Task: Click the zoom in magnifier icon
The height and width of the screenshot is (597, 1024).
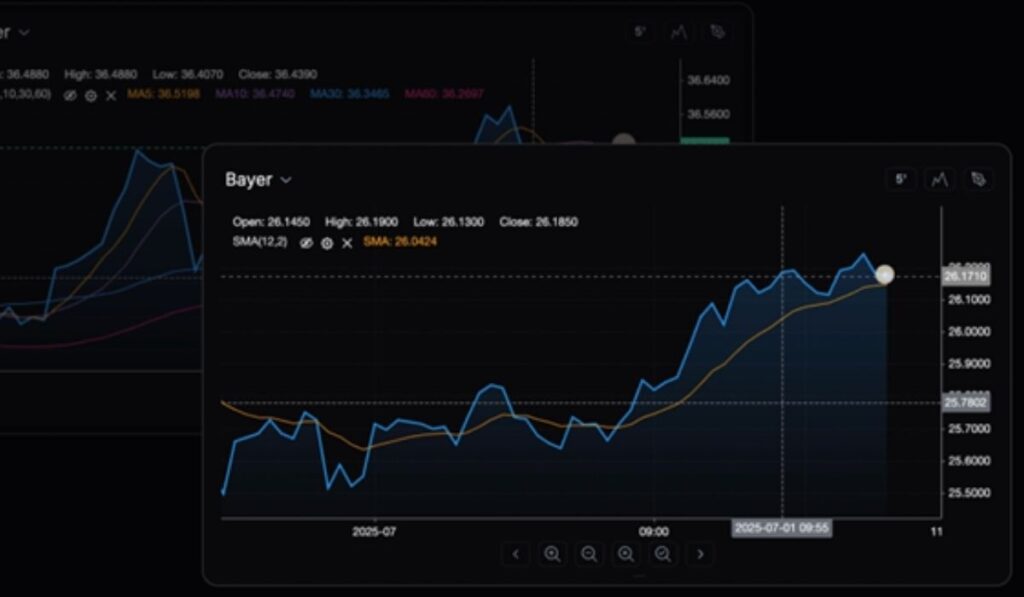Action: [552, 554]
